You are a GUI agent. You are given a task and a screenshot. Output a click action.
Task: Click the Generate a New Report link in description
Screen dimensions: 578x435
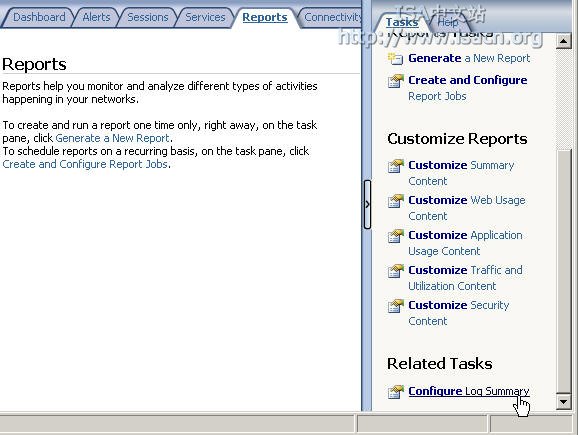pyautogui.click(x=112, y=138)
